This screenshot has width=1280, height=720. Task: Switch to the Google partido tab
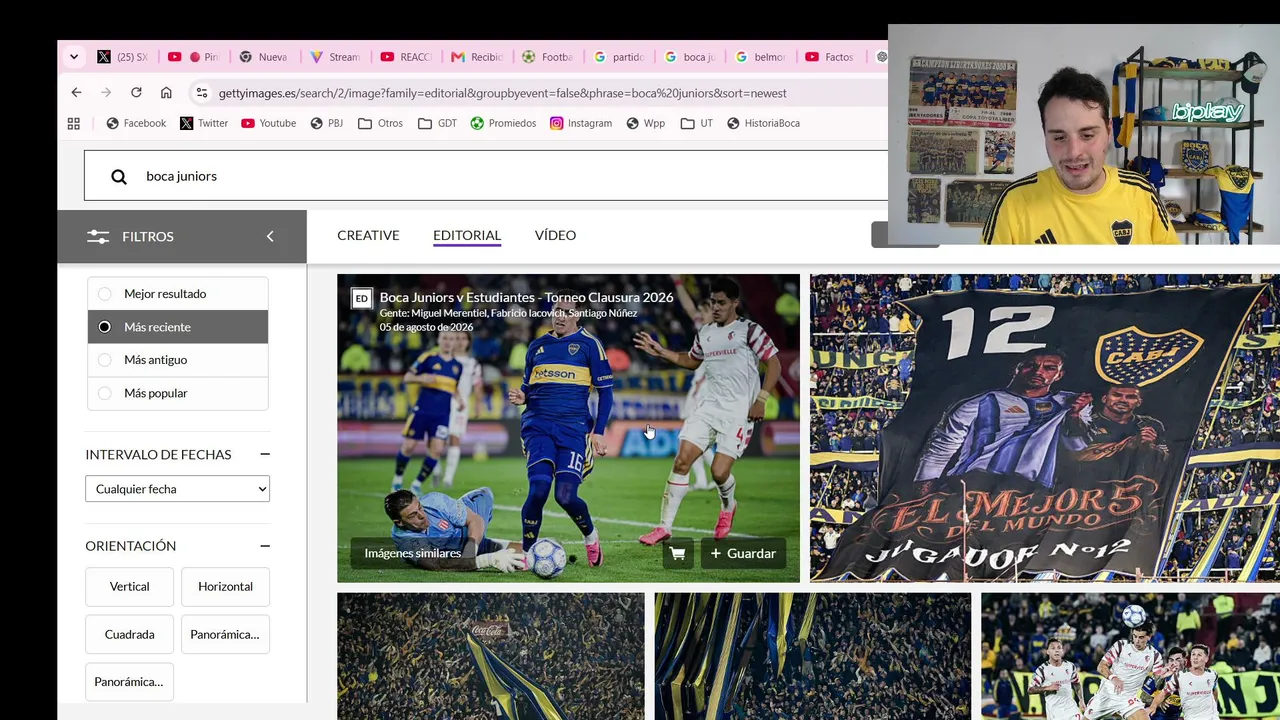620,57
